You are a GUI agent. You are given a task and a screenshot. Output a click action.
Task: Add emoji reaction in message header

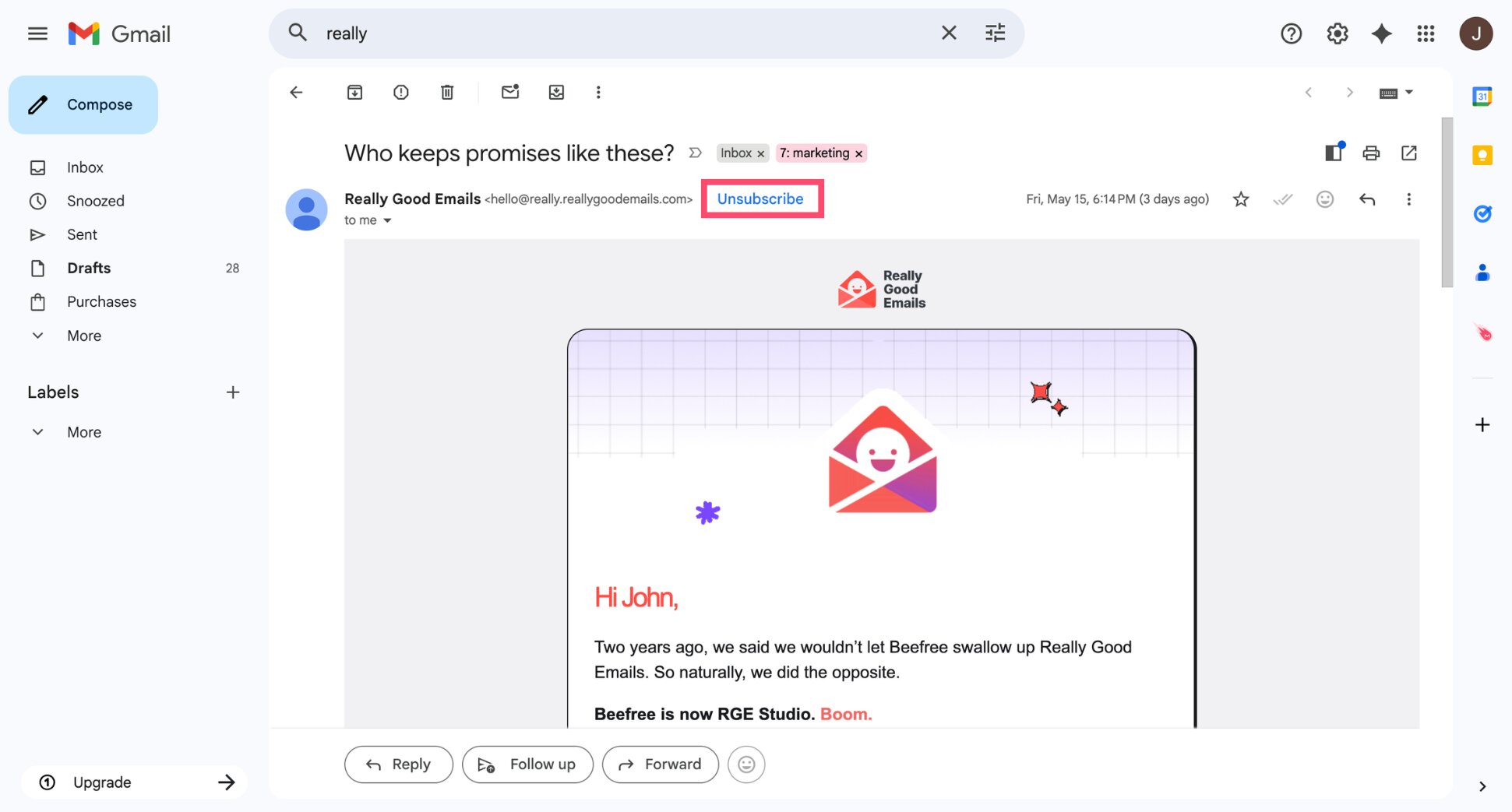click(1325, 199)
